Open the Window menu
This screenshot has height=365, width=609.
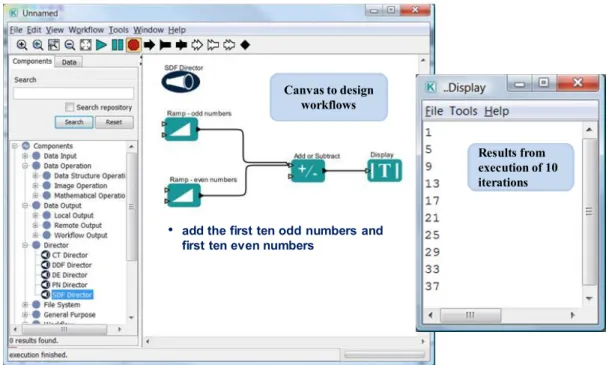coord(148,30)
